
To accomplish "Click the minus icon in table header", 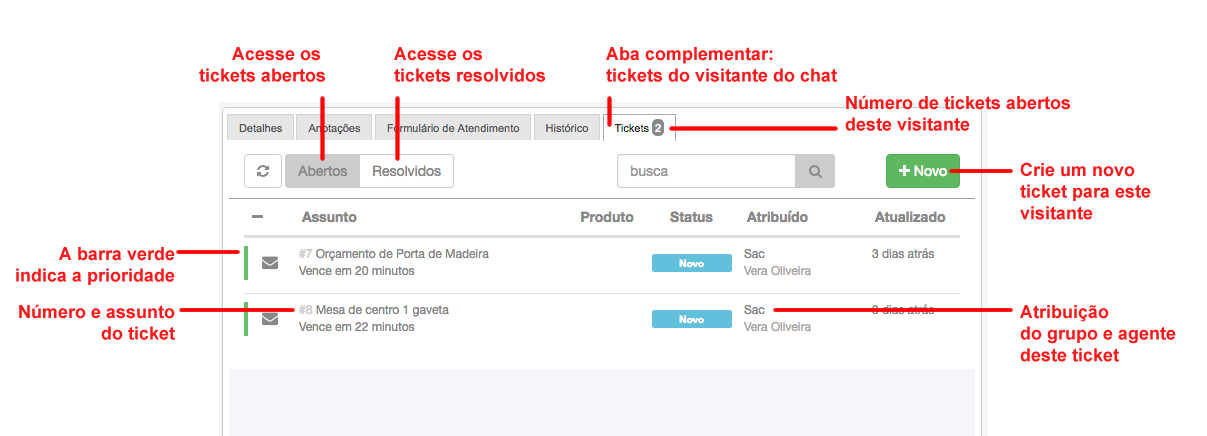I will (x=257, y=217).
